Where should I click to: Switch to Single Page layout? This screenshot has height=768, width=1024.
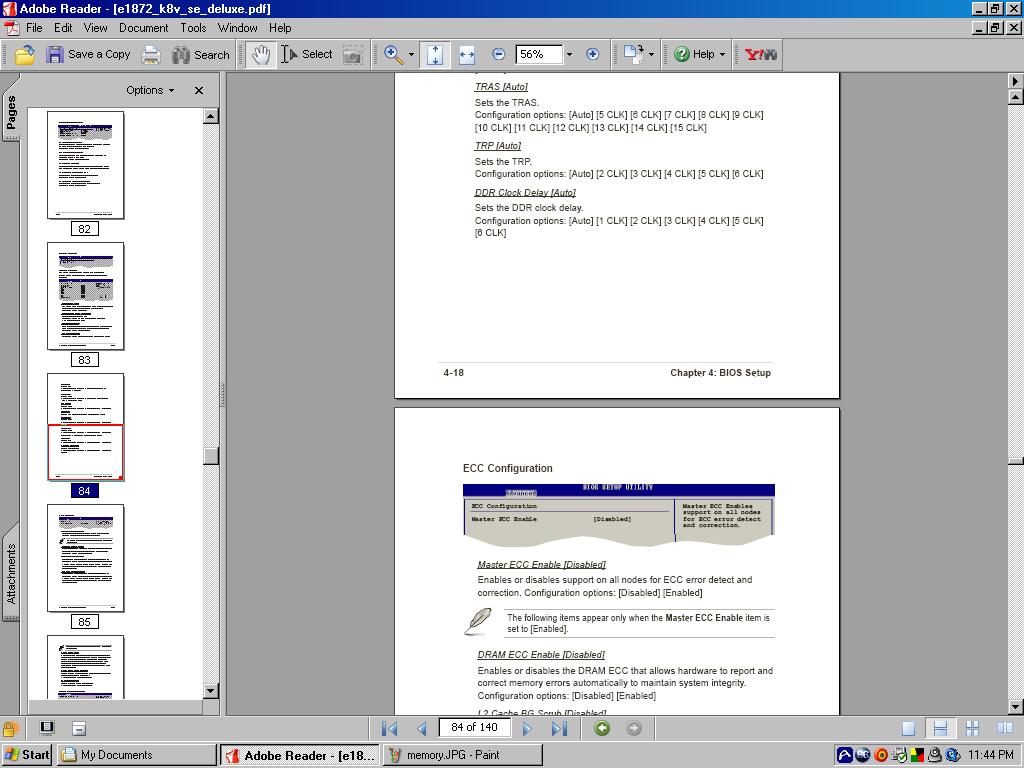point(908,728)
